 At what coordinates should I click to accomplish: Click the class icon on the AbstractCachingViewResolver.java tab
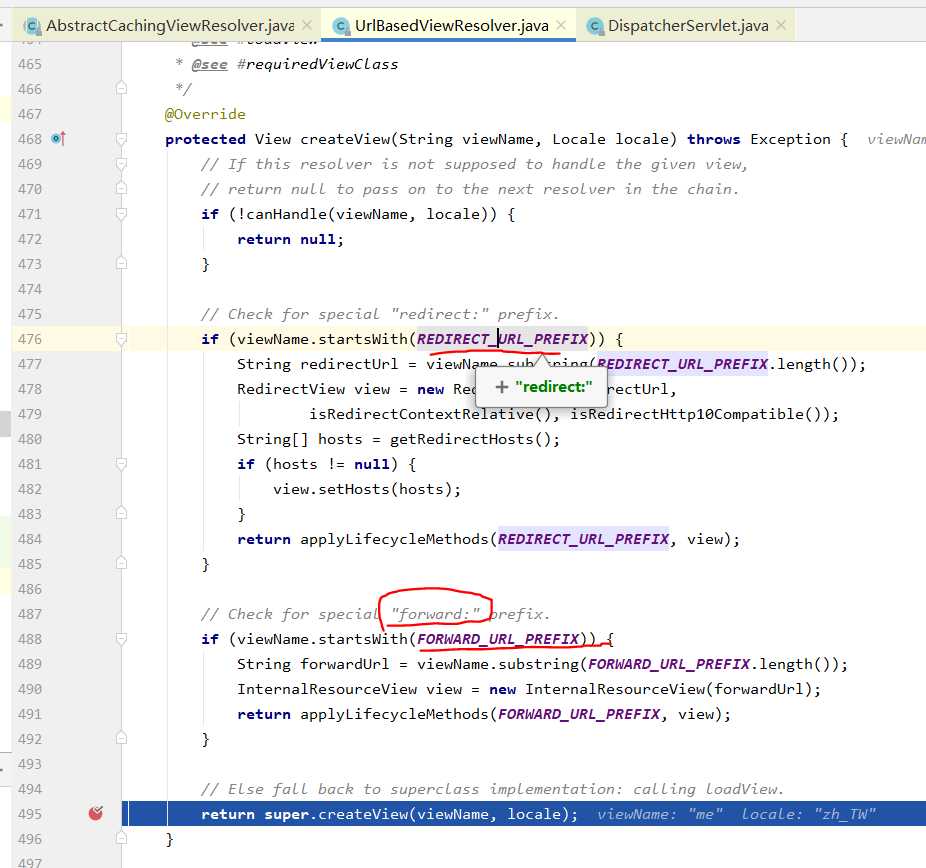tap(32, 26)
